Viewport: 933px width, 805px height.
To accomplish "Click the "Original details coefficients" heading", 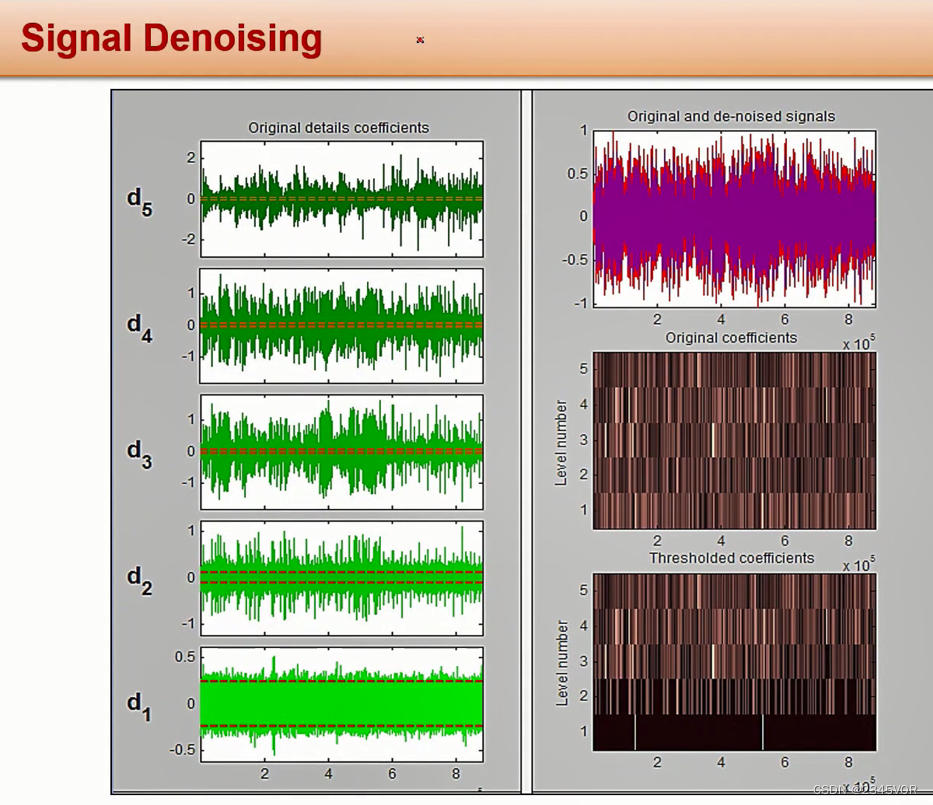I will (x=339, y=128).
